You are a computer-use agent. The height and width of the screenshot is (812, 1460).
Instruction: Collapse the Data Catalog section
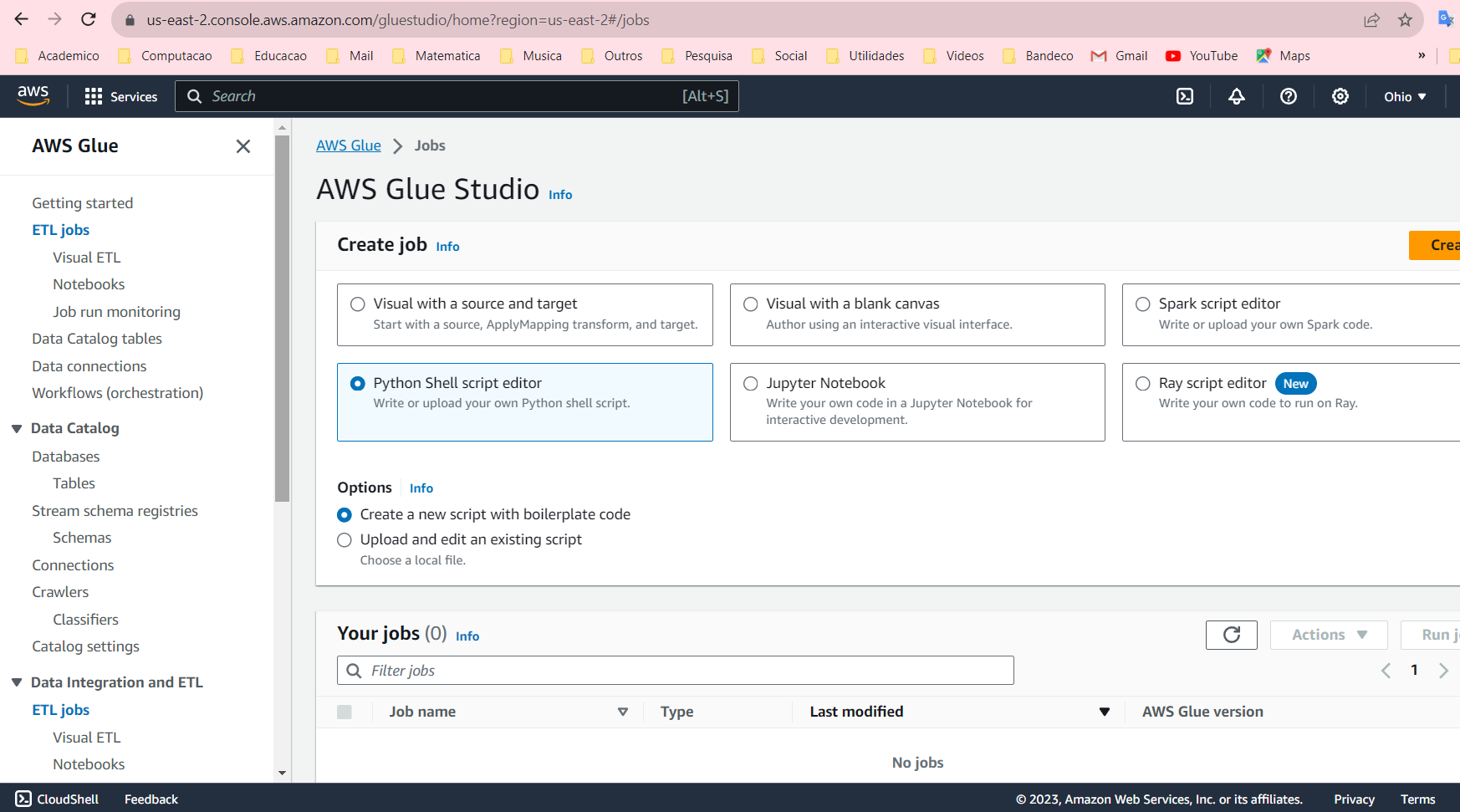(17, 428)
